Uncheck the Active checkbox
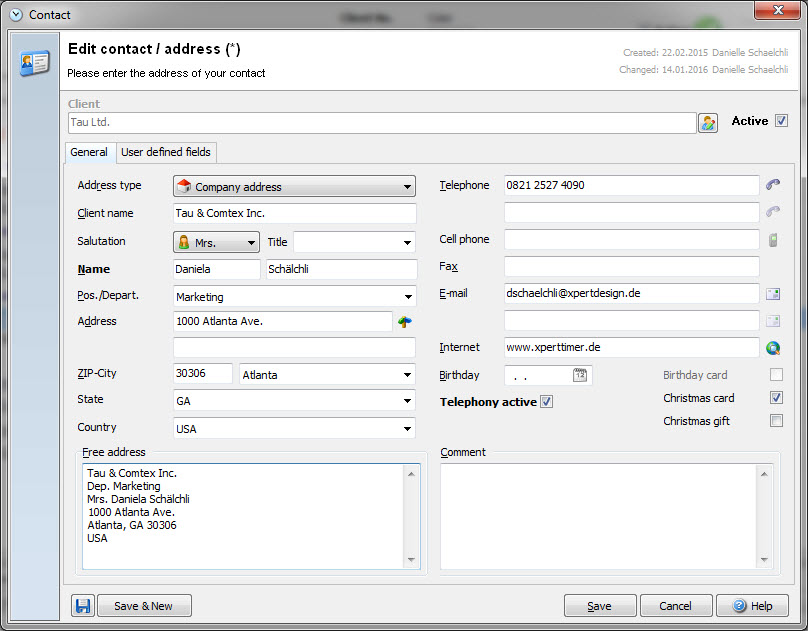The width and height of the screenshot is (808, 631). pos(781,121)
